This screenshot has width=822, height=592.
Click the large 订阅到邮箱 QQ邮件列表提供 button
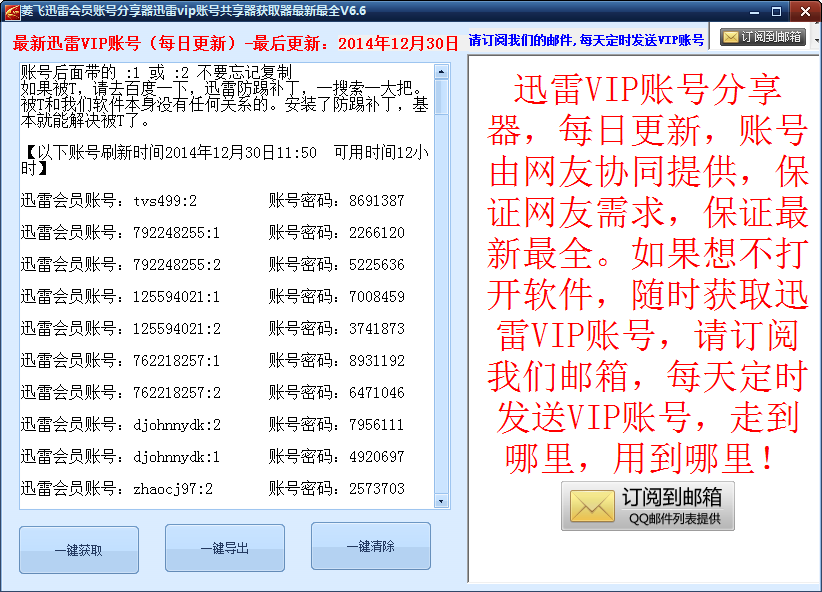(647, 506)
